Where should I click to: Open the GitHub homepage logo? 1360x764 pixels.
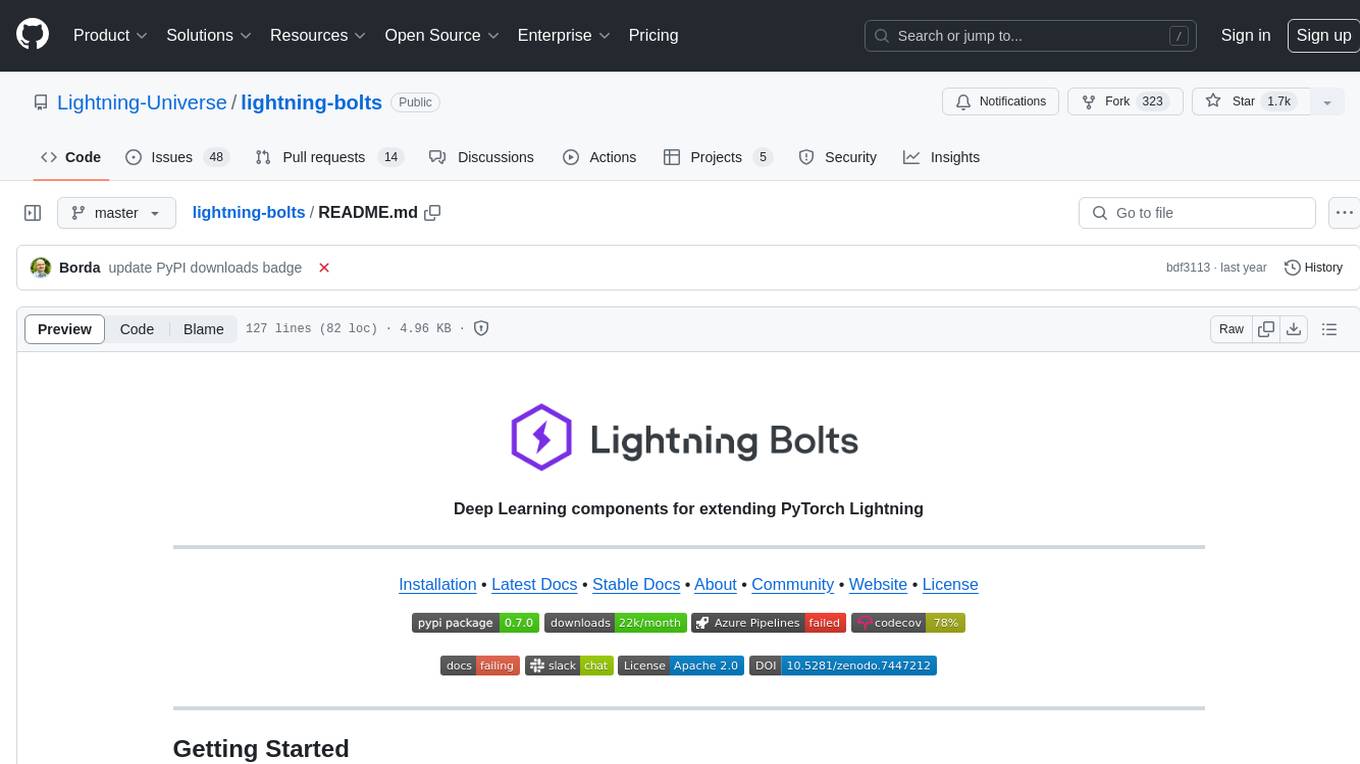[32, 35]
